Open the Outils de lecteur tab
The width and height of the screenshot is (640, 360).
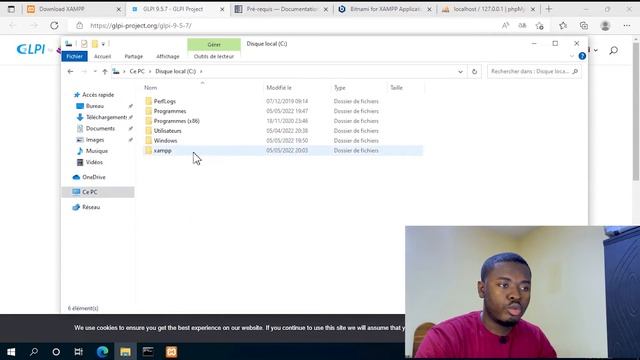(214, 56)
